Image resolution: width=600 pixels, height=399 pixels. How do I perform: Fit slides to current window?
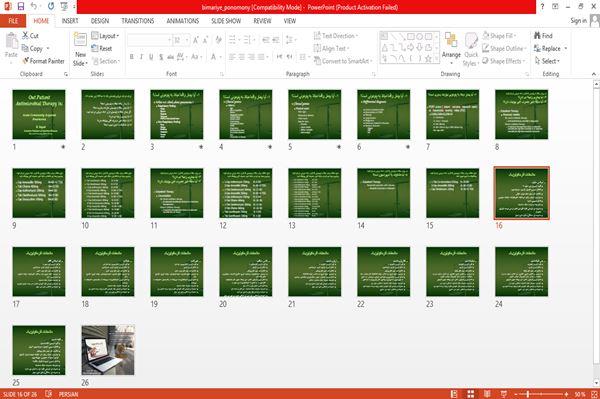(x=594, y=394)
